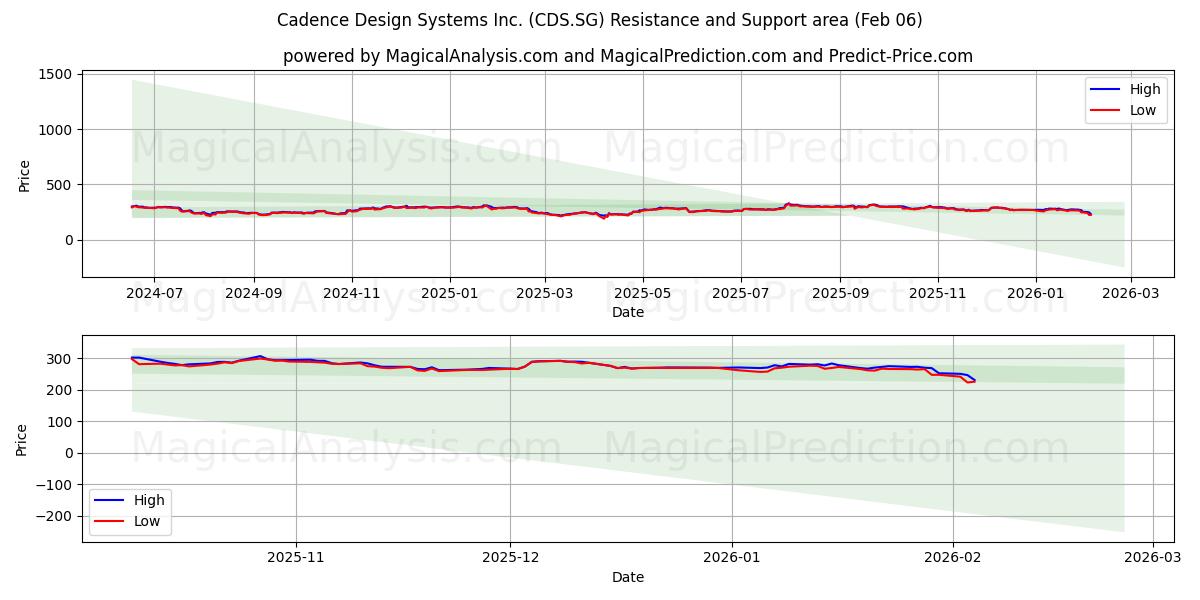Click 'High' in the top chart legend
This screenshot has width=1200, height=600.
coord(1145,89)
